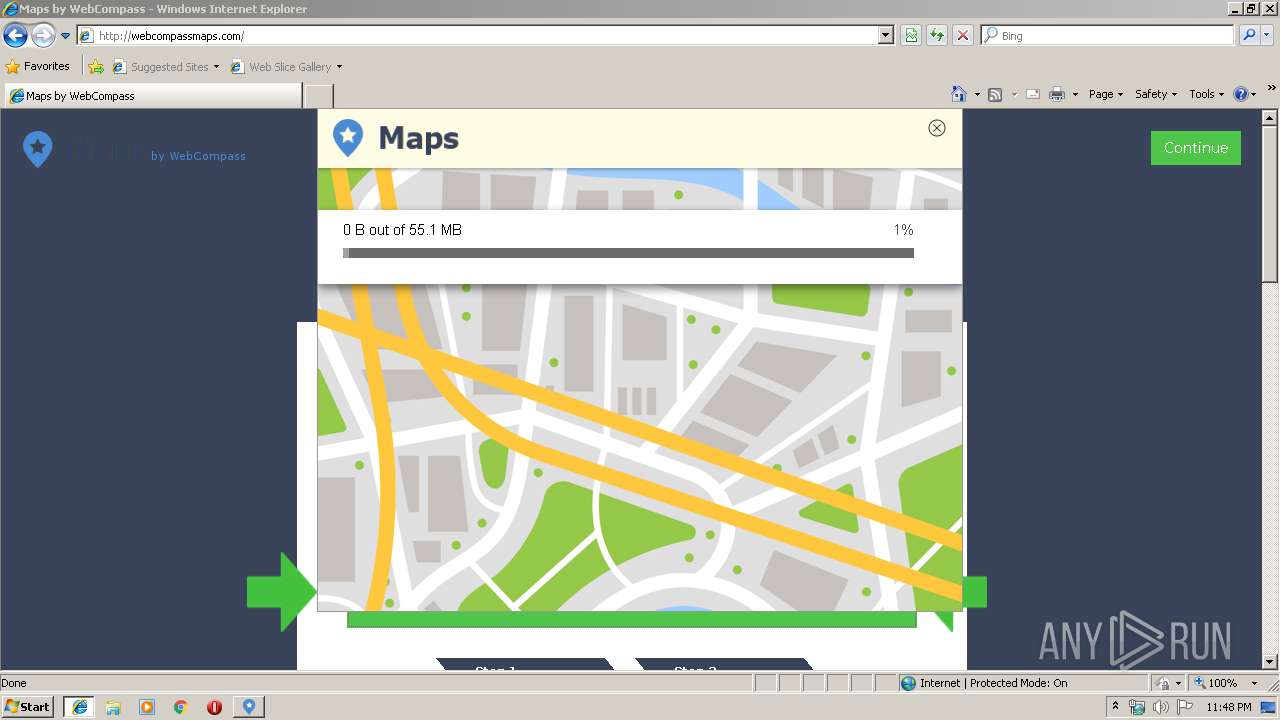Click the Internet Explorer taskbar icon
The image size is (1280, 720).
tap(79, 707)
